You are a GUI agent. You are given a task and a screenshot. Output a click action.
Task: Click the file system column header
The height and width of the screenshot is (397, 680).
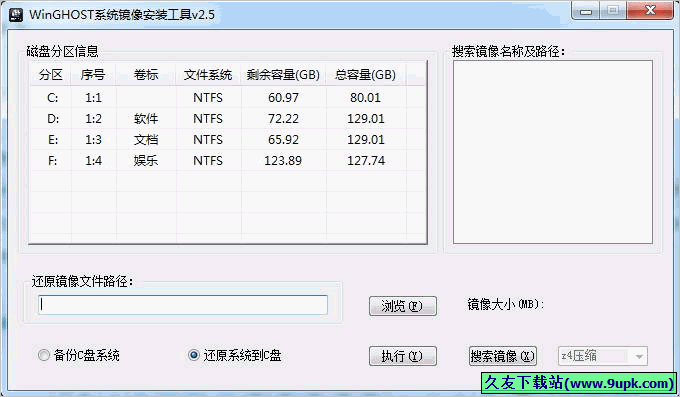[208, 75]
